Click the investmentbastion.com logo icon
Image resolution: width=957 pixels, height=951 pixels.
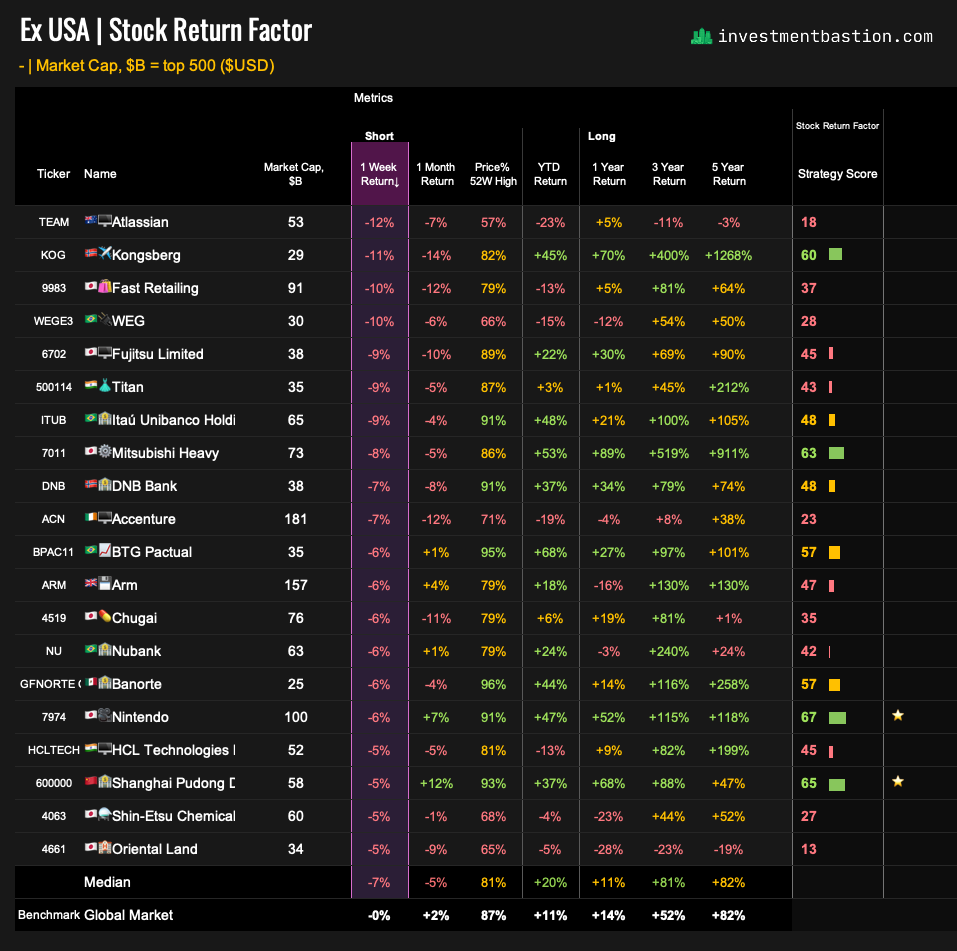coord(701,37)
